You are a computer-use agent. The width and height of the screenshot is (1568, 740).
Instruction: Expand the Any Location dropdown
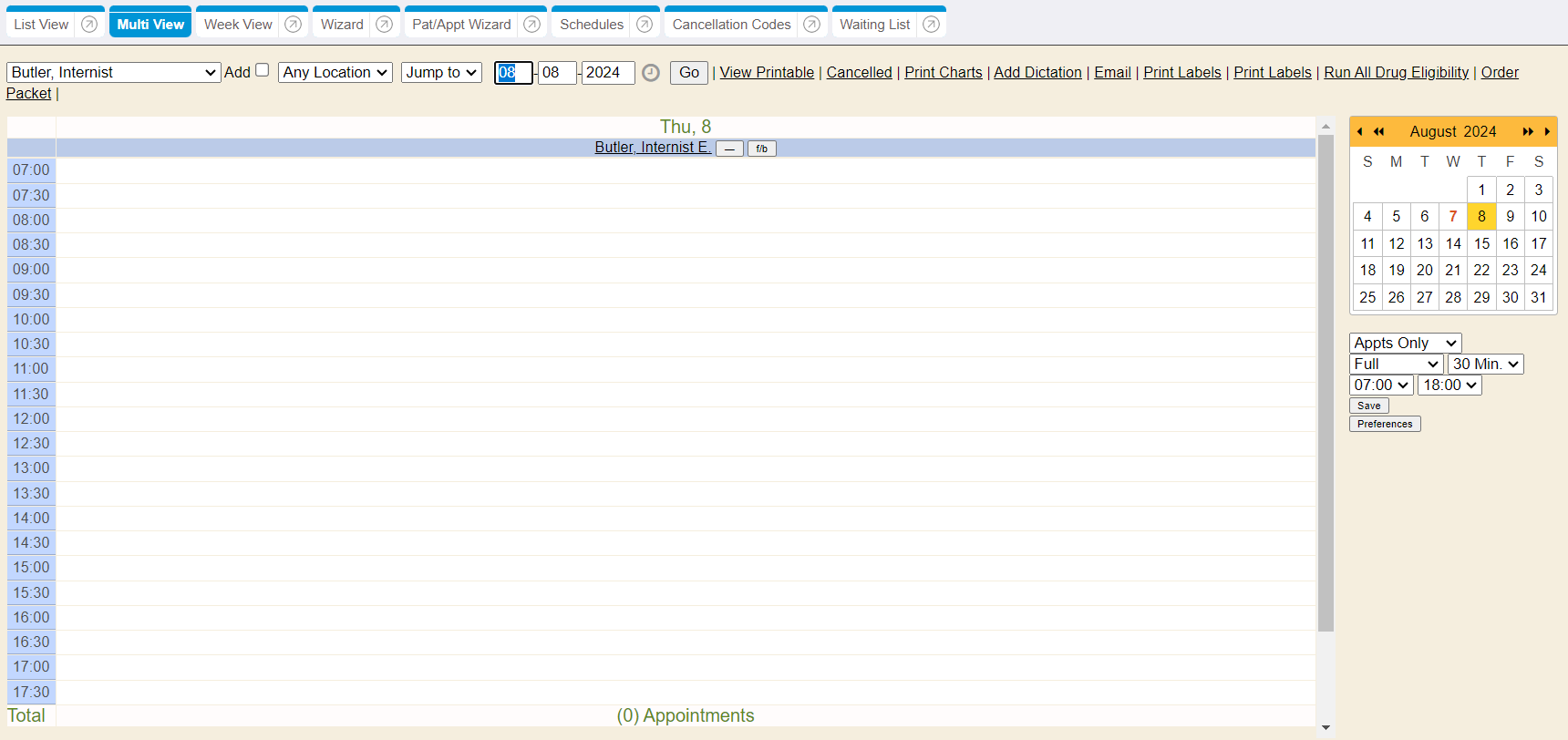point(335,73)
